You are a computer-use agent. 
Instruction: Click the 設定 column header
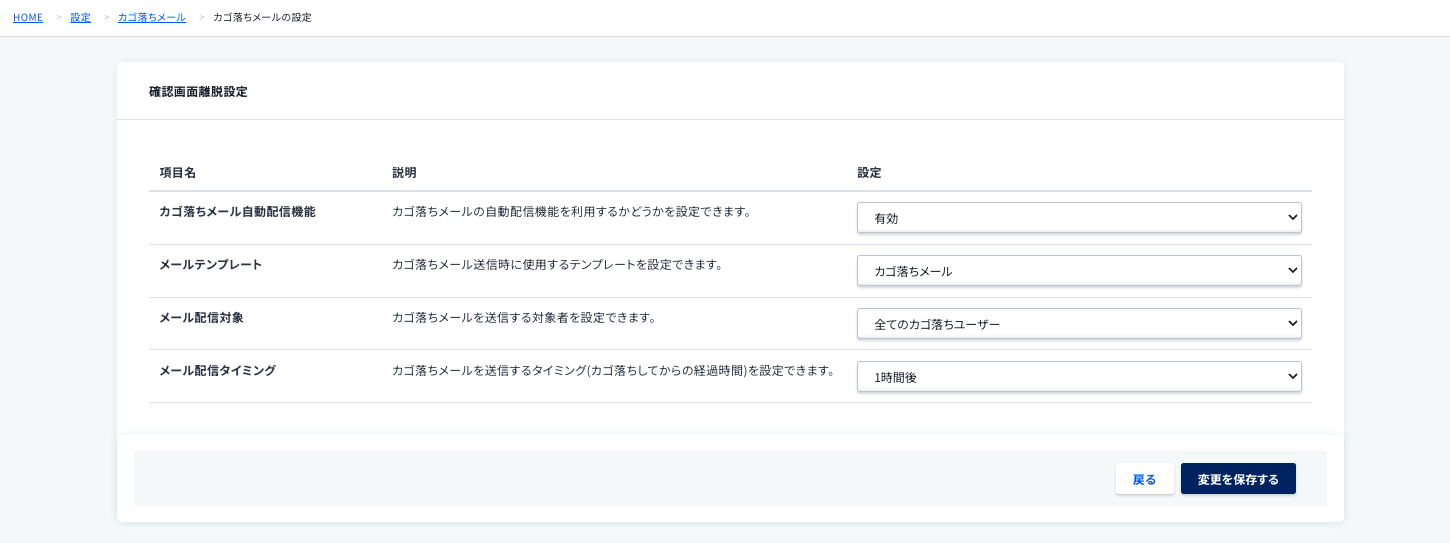[x=869, y=172]
